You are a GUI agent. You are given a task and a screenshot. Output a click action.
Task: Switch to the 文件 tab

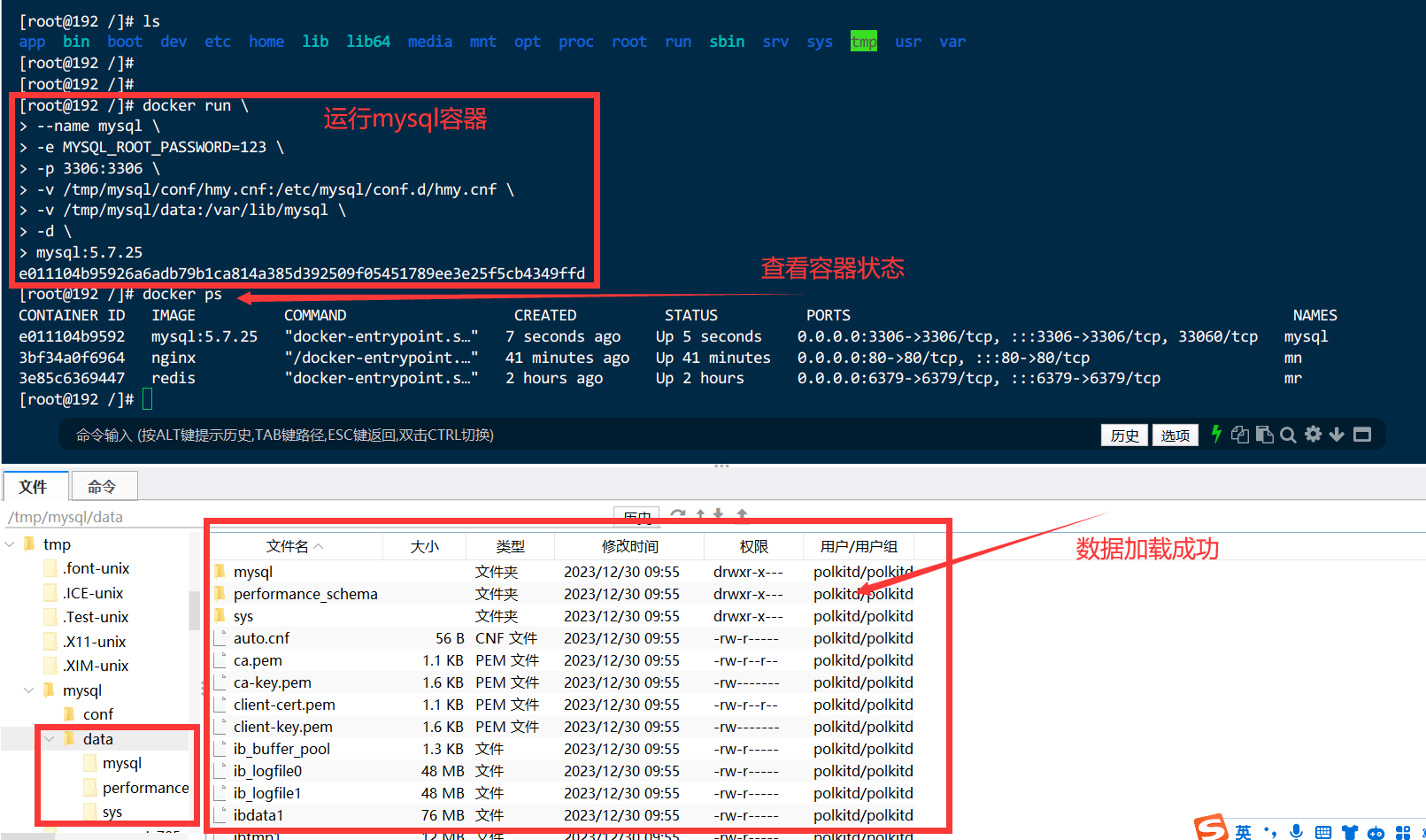pyautogui.click(x=35, y=487)
